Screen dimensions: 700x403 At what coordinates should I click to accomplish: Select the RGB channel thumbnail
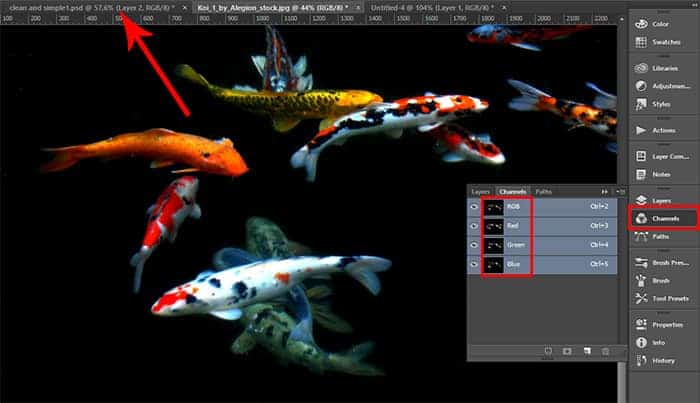pyautogui.click(x=496, y=205)
